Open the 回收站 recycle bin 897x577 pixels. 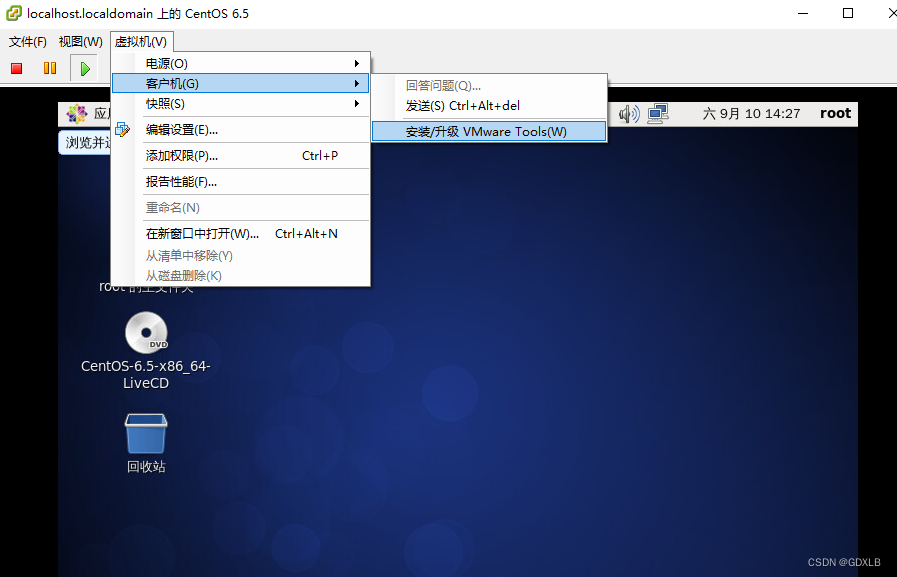(145, 432)
